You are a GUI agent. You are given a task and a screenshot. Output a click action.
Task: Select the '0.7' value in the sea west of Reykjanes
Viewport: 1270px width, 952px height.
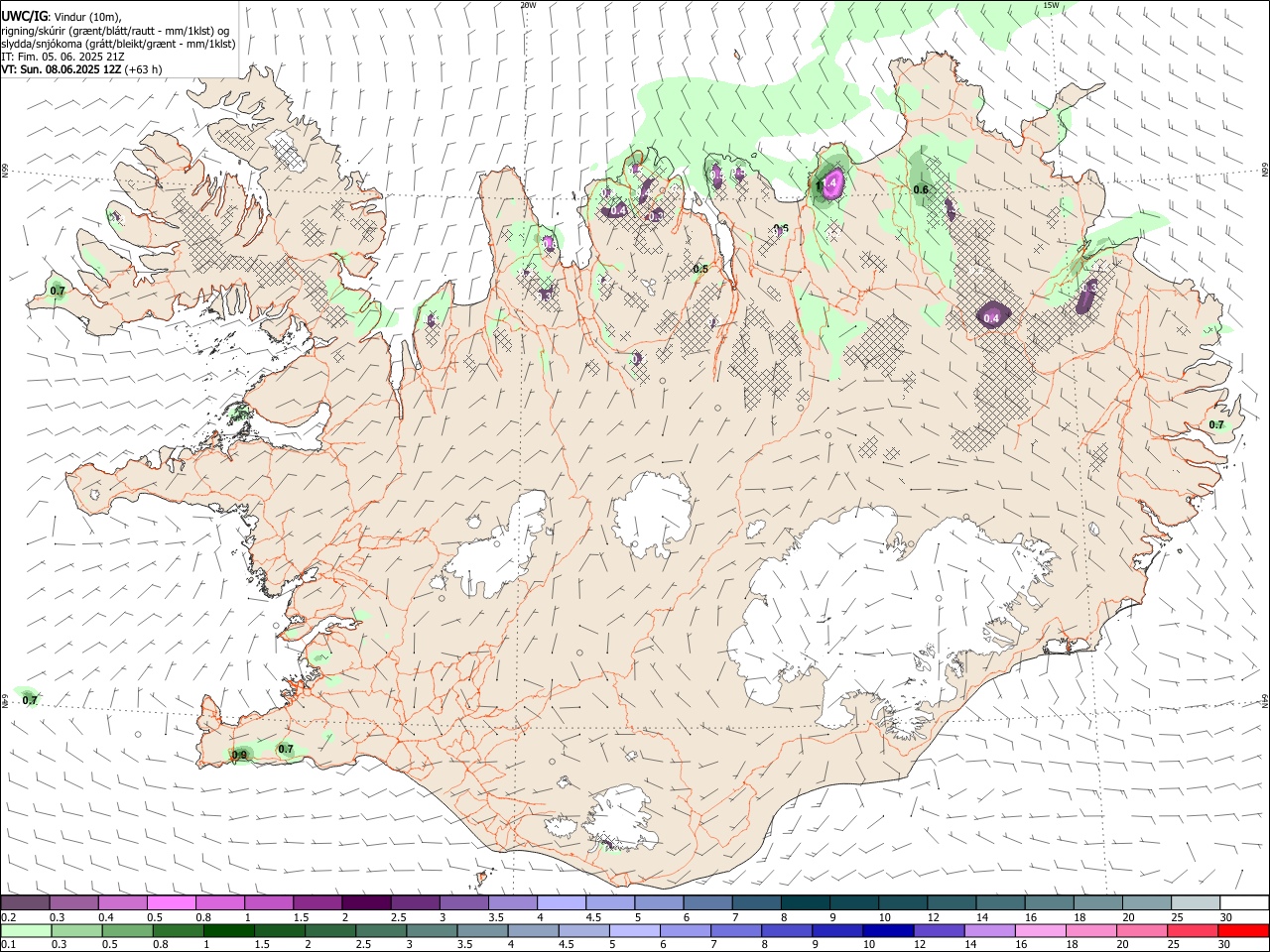coord(30,700)
